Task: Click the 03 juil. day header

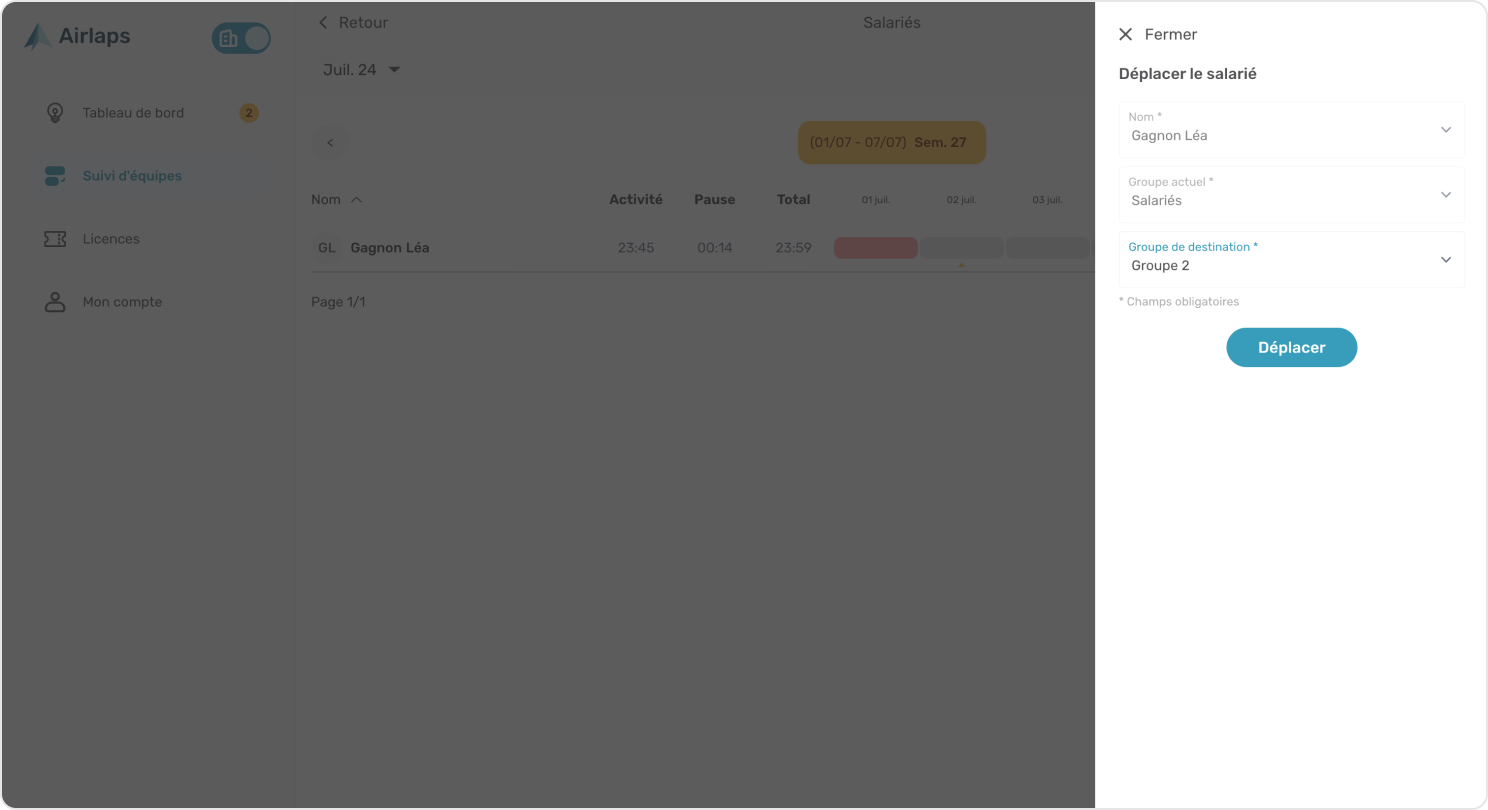Action: [1047, 200]
